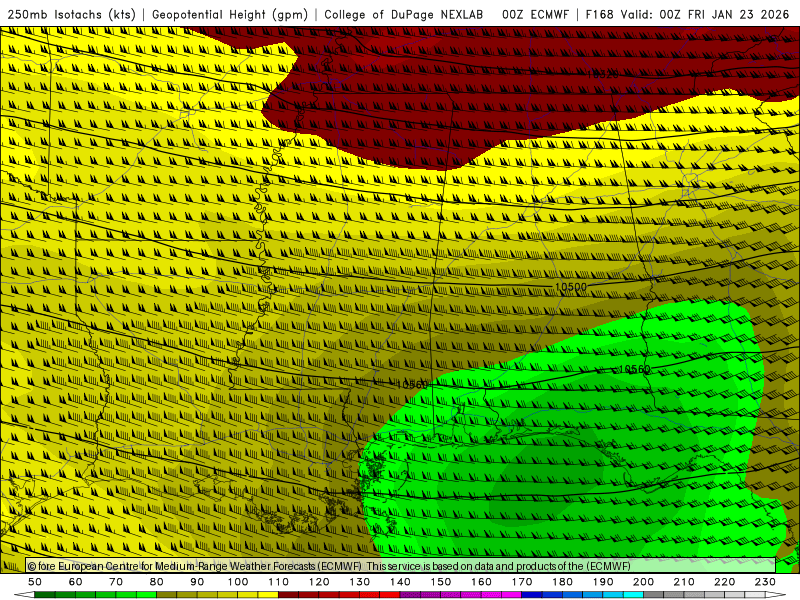
Task: Click the 90 value on the color scale
Action: click(x=197, y=582)
